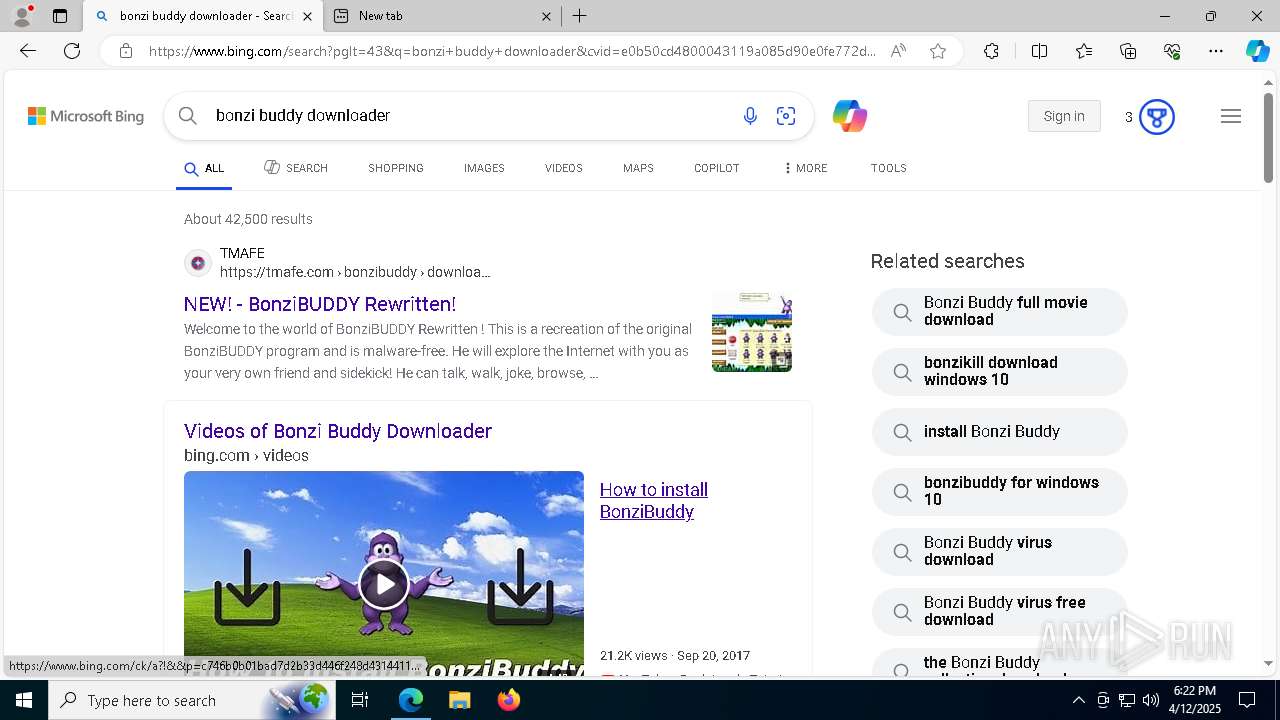Close the bonzi buddy downloader tab
Image resolution: width=1280 pixels, height=720 pixels.
point(307,16)
